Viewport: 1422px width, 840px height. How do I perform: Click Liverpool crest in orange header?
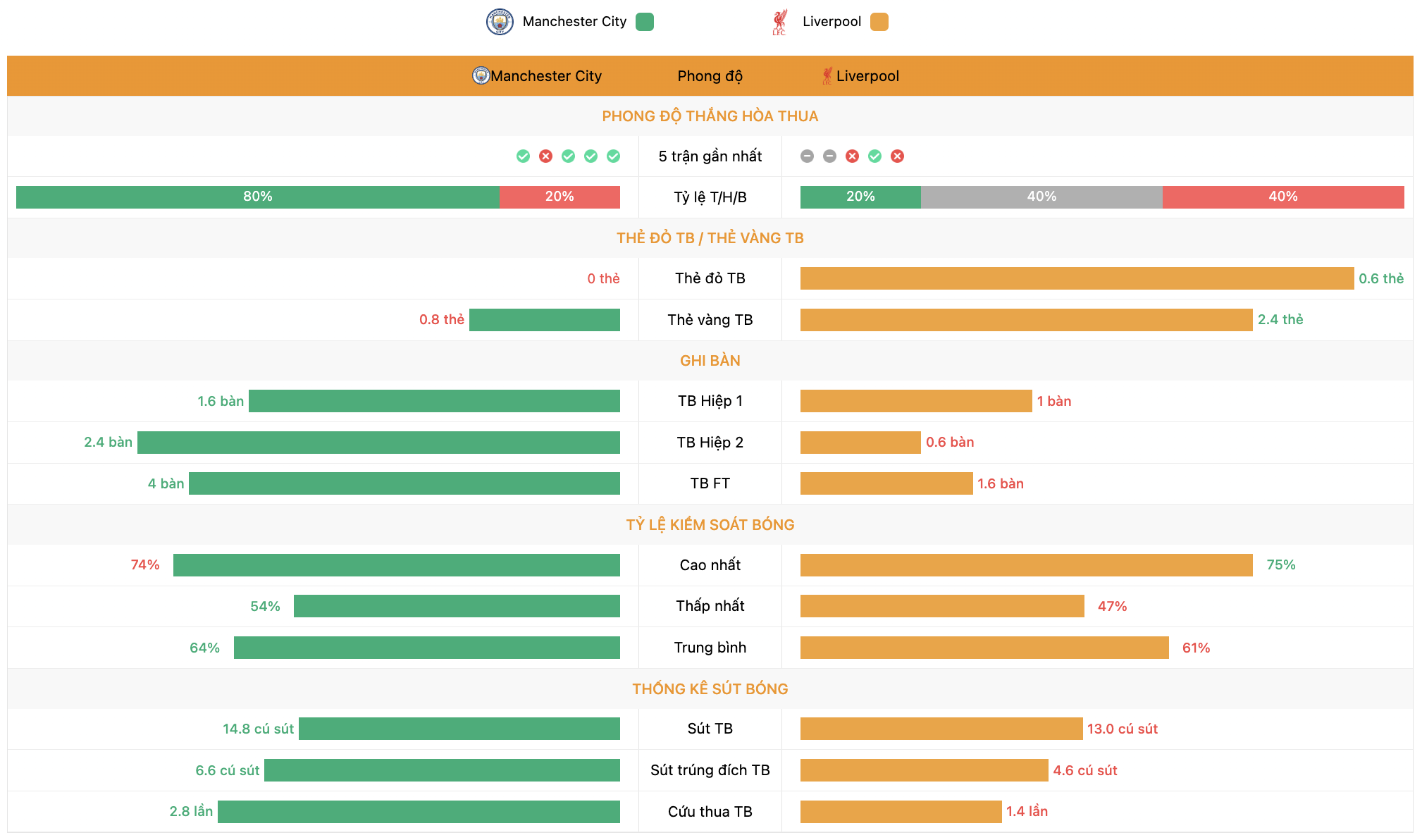(827, 75)
